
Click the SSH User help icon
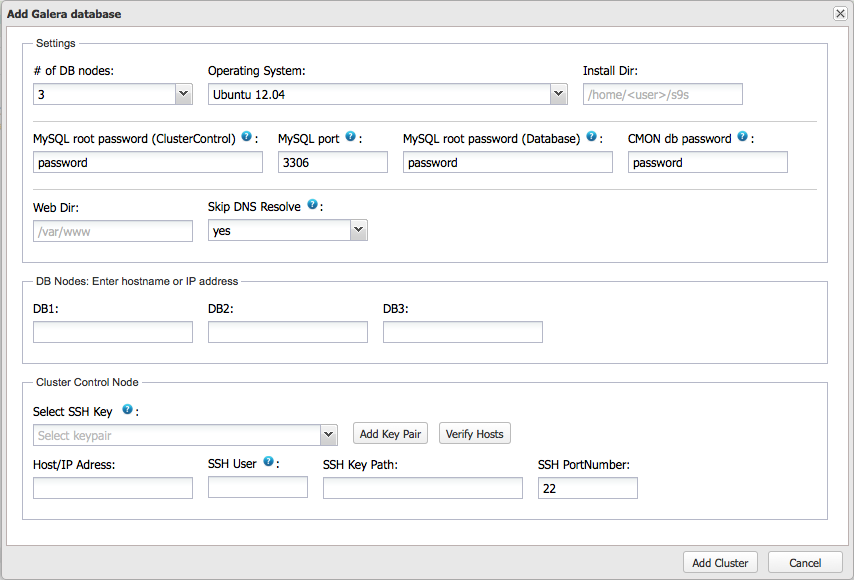pos(268,462)
